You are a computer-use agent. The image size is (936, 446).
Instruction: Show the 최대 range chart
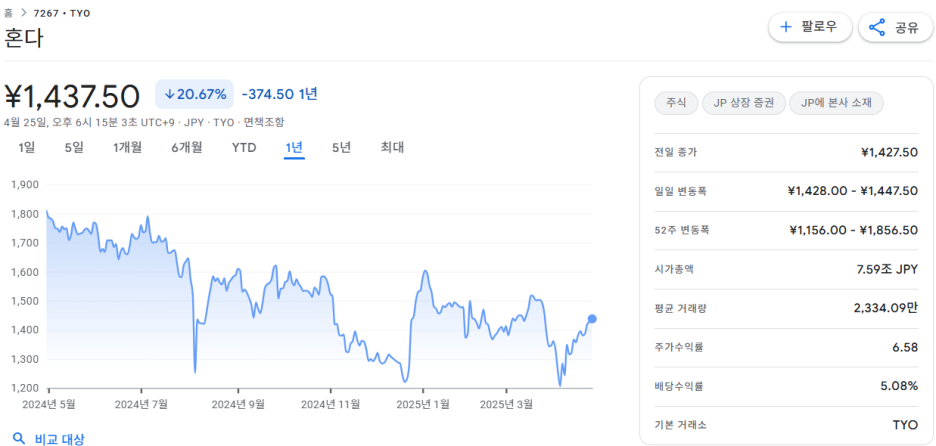(x=392, y=147)
